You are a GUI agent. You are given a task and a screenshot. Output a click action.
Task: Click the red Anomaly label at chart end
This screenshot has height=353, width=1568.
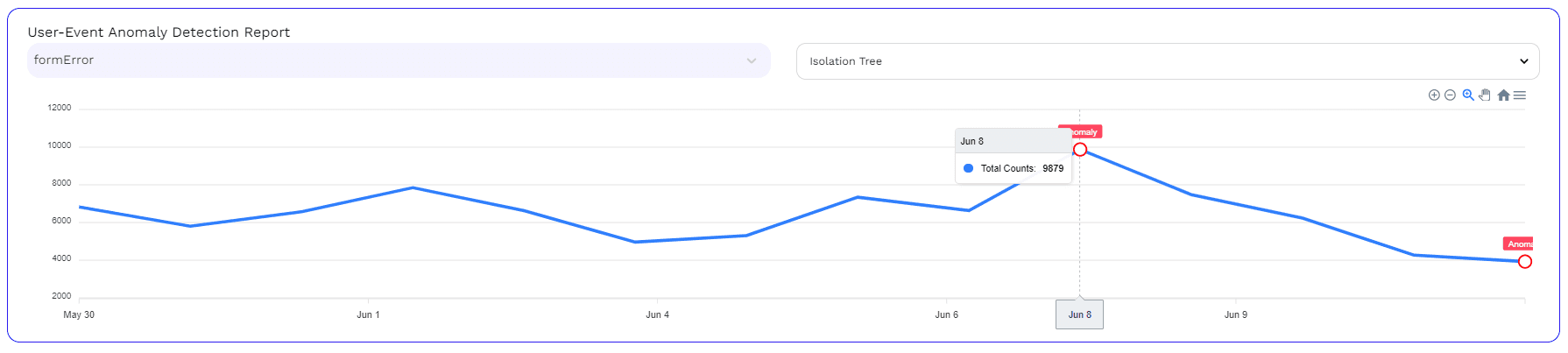click(x=1518, y=244)
